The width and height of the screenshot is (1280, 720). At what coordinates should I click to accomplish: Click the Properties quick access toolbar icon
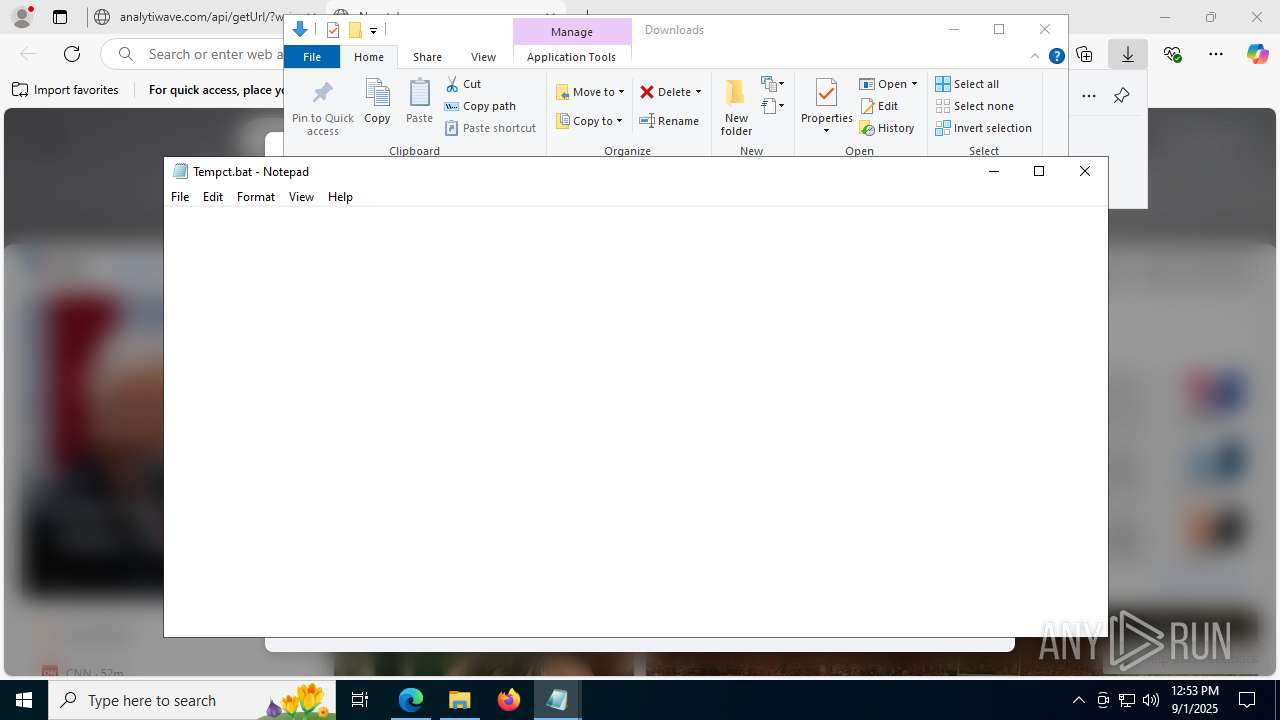coord(333,30)
